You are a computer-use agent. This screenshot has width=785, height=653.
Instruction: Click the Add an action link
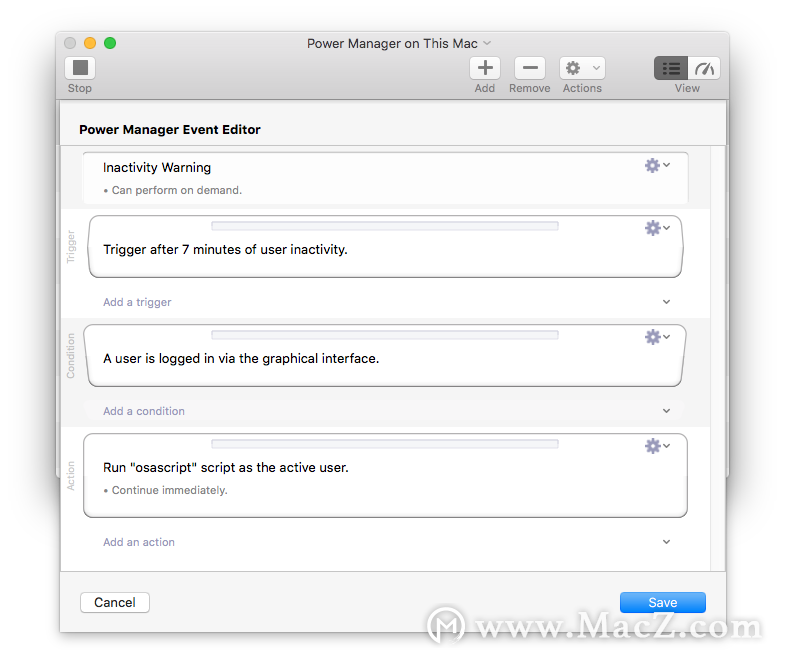click(x=139, y=542)
